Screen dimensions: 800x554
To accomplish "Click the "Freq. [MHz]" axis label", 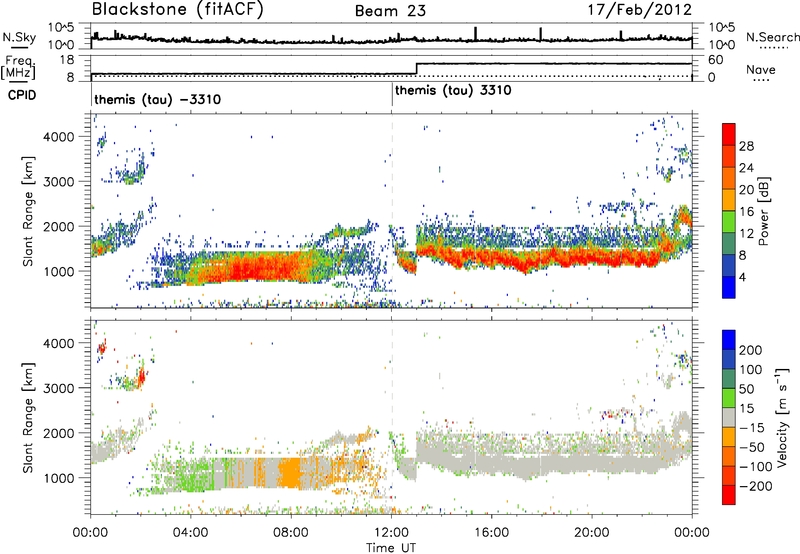I will pos(18,67).
